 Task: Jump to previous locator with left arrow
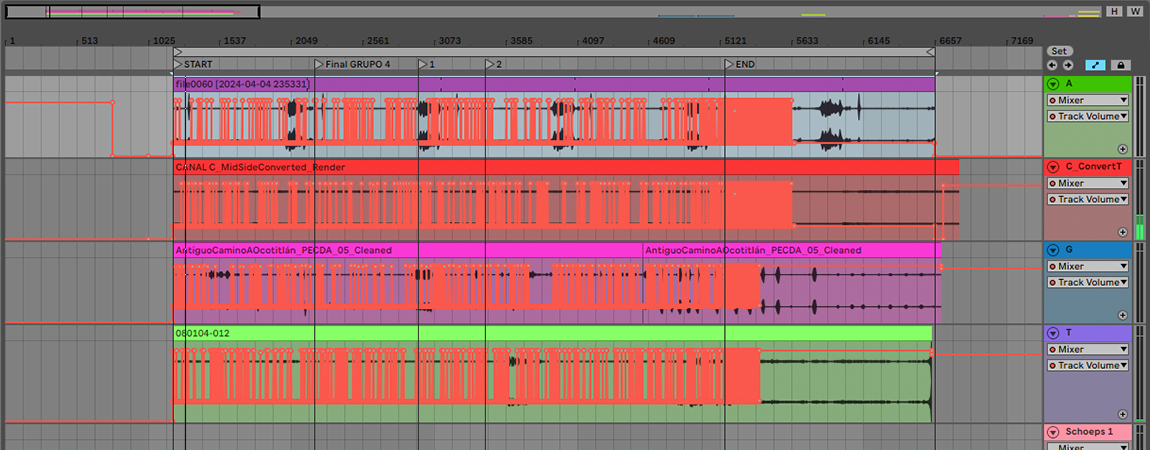[x=1052, y=65]
